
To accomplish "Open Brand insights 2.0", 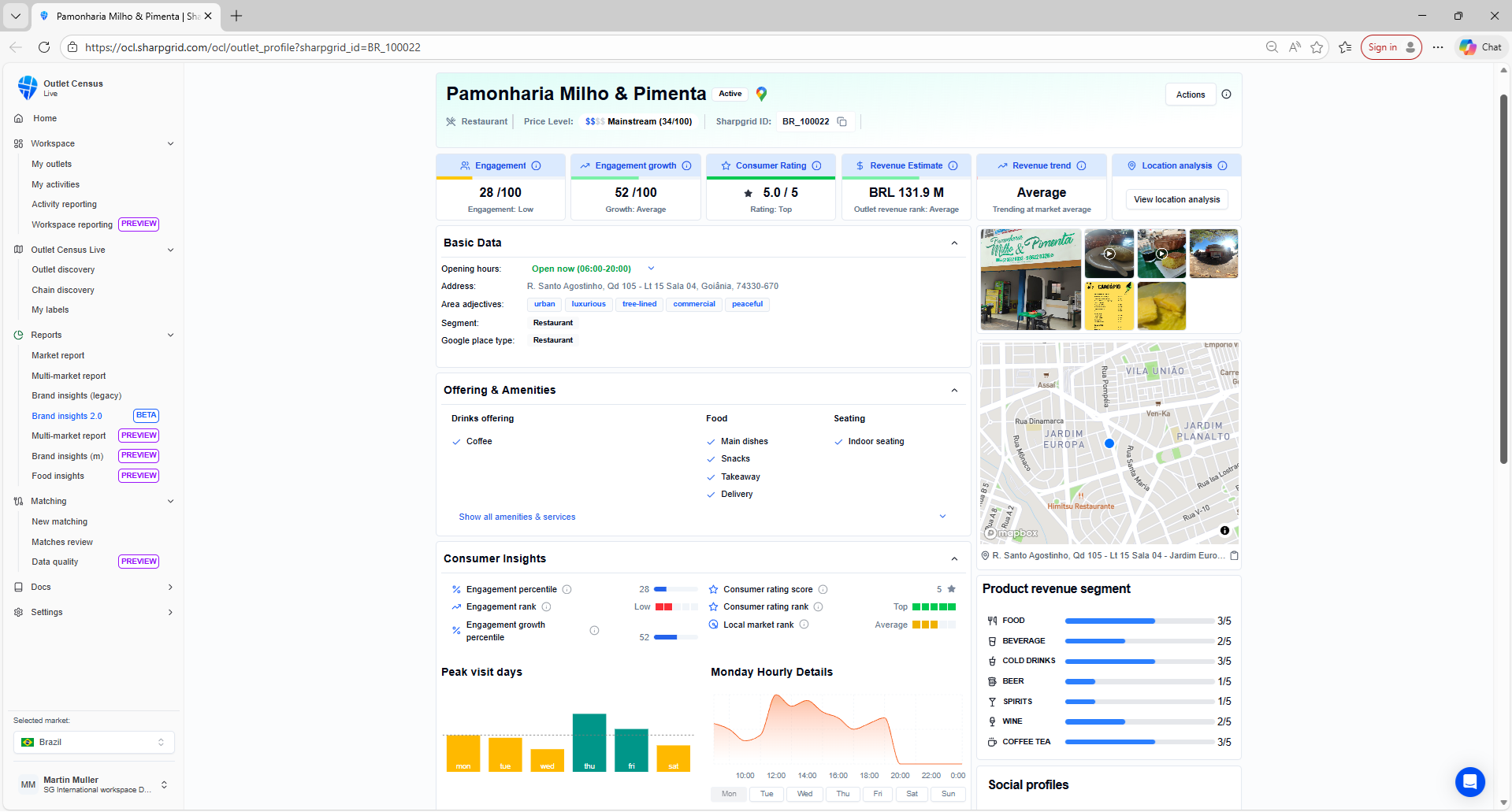I will (67, 416).
